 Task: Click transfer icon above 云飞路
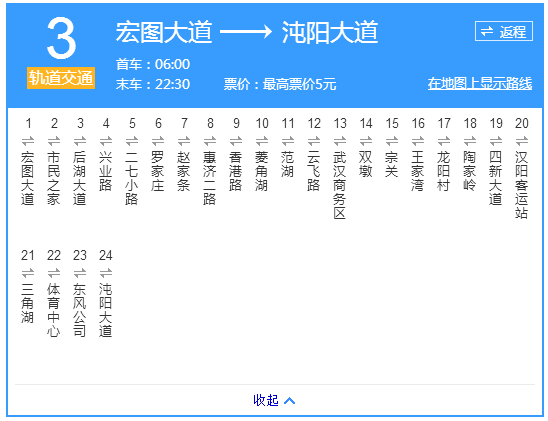click(x=314, y=141)
